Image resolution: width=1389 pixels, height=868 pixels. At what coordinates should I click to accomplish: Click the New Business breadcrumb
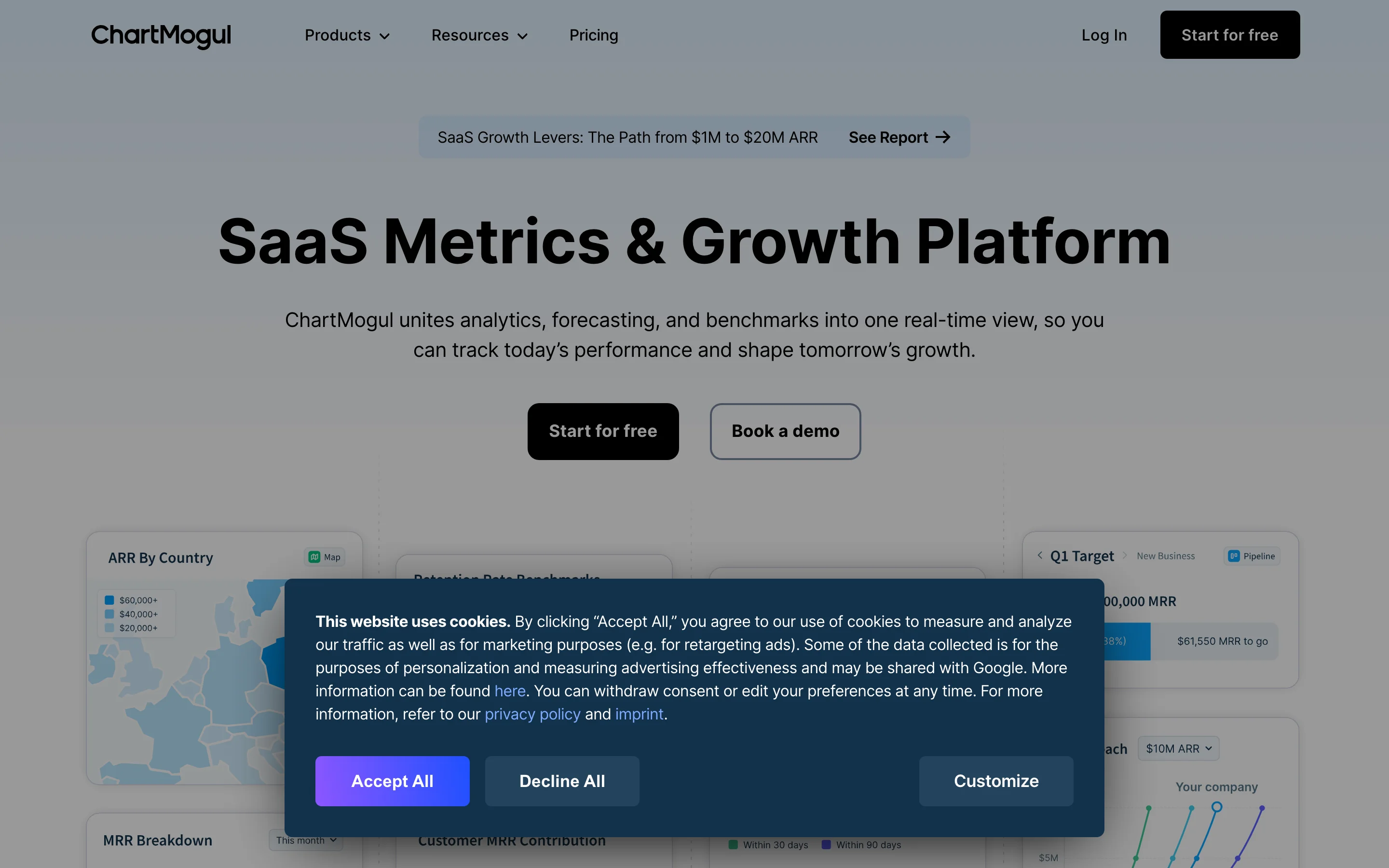point(1165,556)
